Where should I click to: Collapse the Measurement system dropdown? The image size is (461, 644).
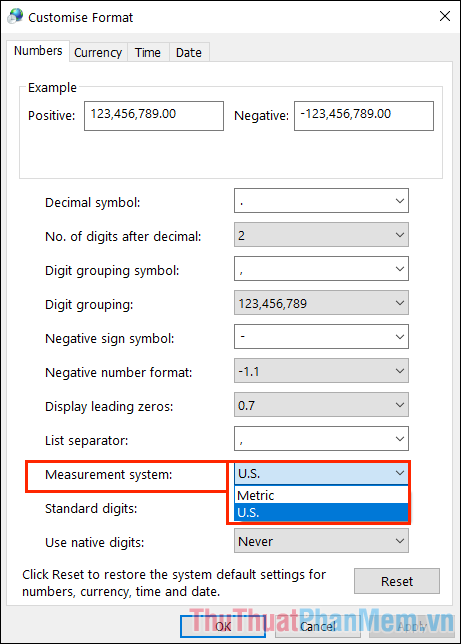[x=321, y=473]
